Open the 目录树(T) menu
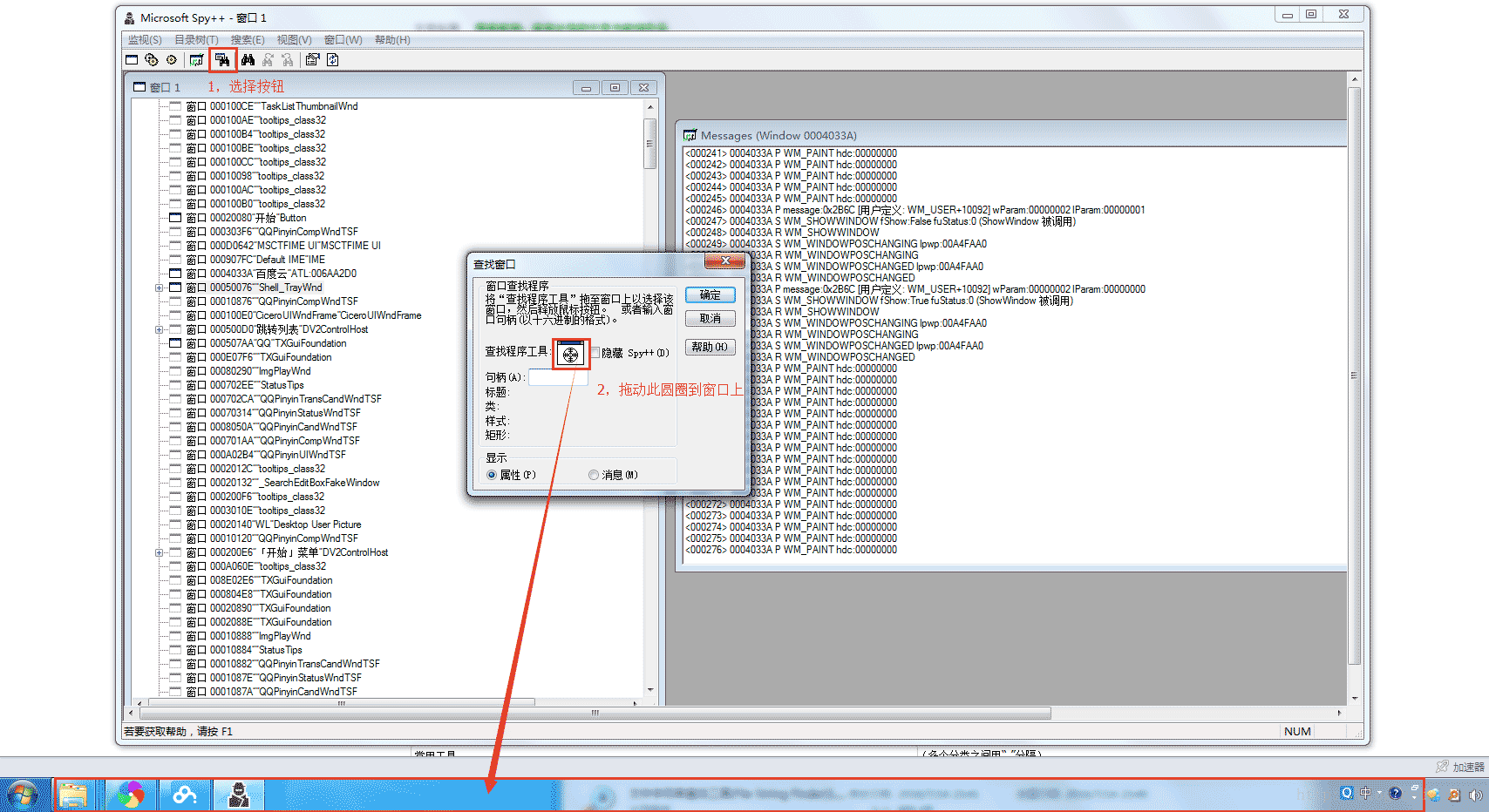This screenshot has height=812, width=1489. point(196,40)
